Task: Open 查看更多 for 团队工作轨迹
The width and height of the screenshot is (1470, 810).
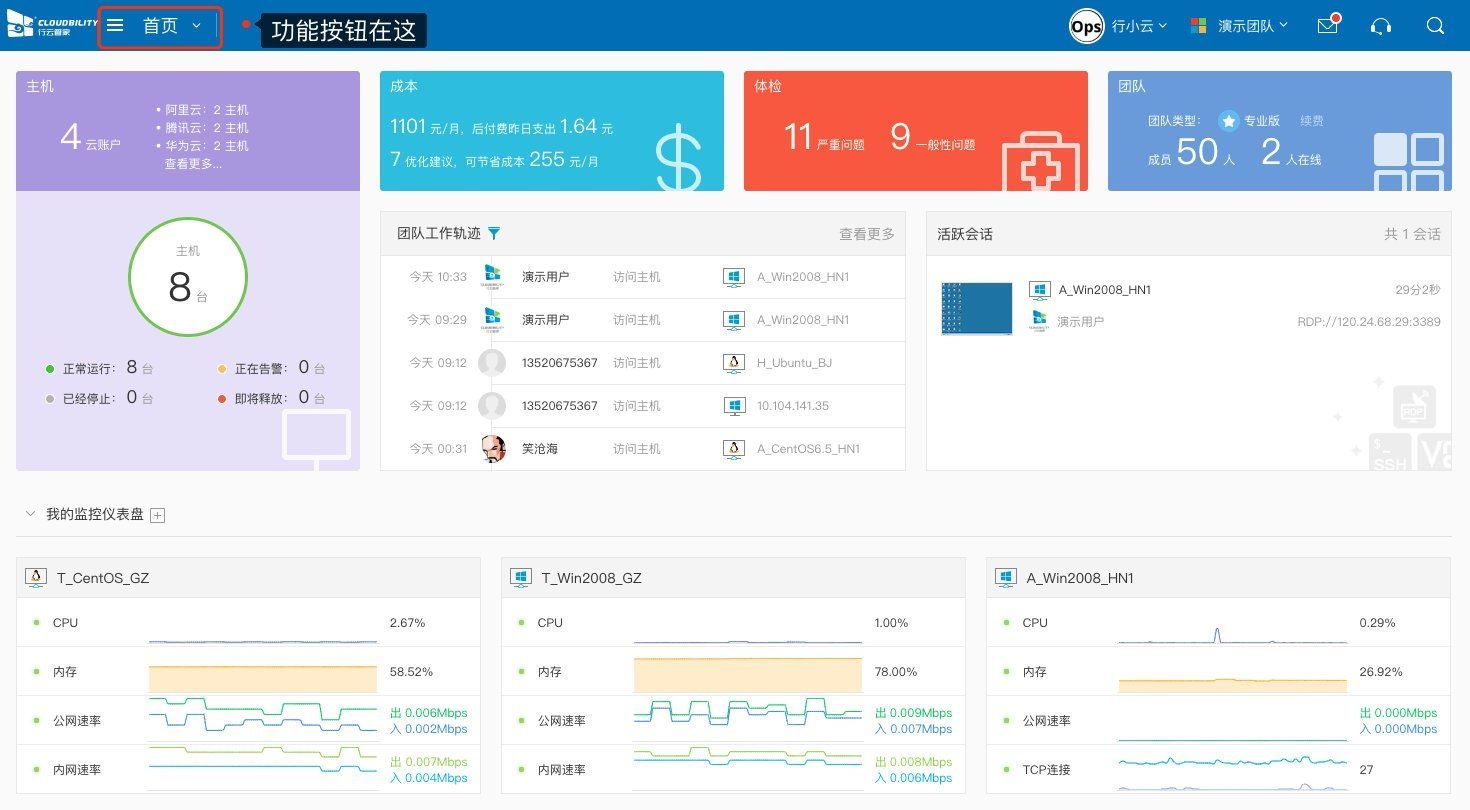Action: [x=867, y=234]
